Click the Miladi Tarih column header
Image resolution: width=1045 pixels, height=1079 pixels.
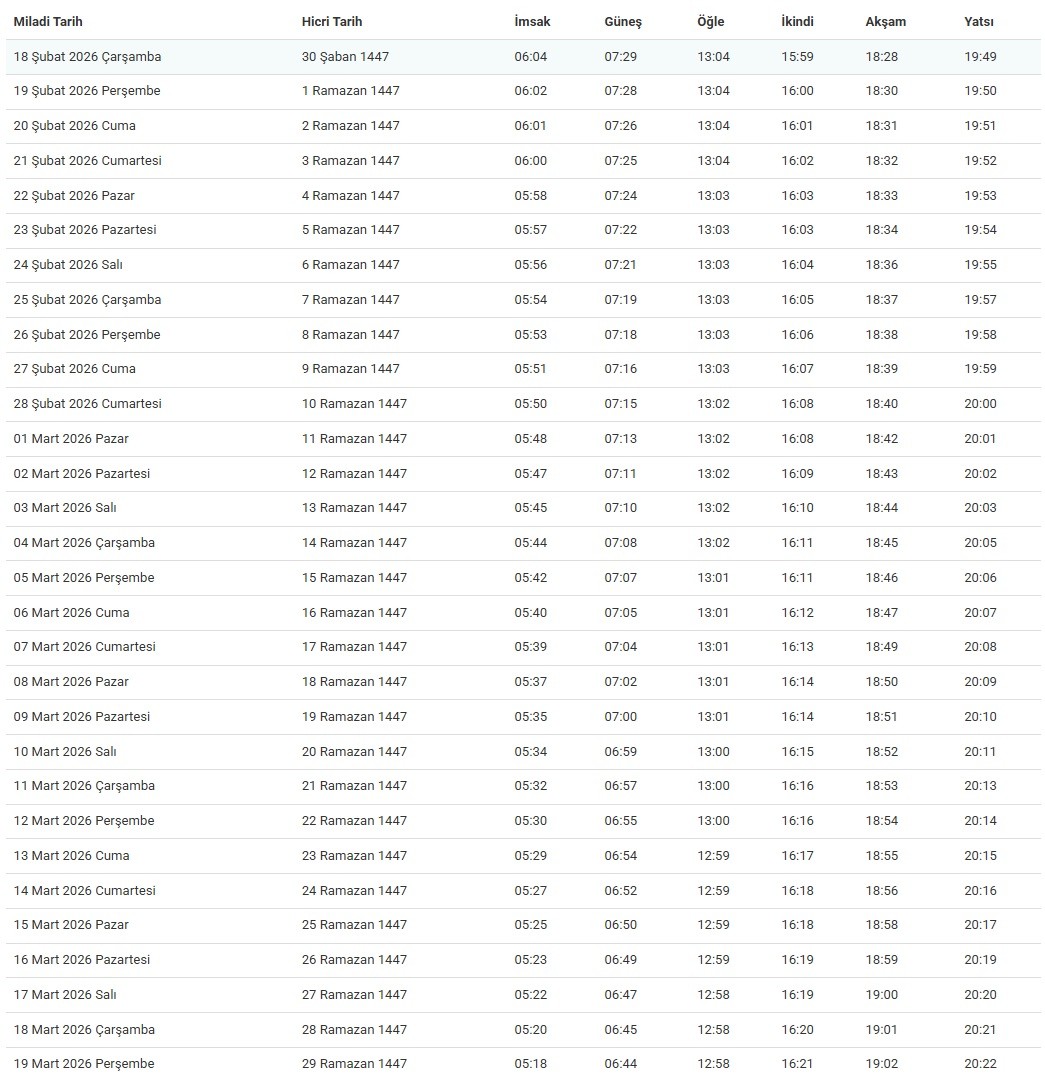48,21
